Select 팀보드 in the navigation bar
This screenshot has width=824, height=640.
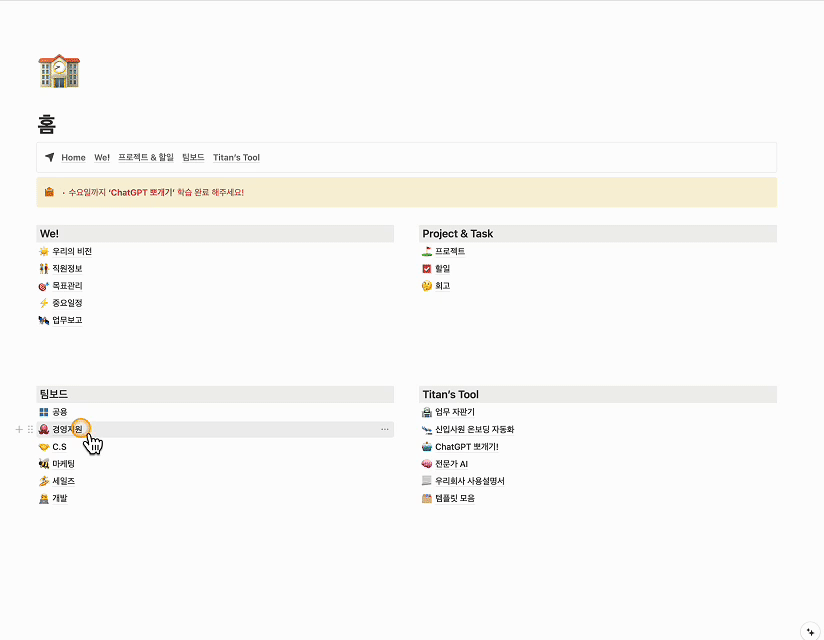(193, 158)
